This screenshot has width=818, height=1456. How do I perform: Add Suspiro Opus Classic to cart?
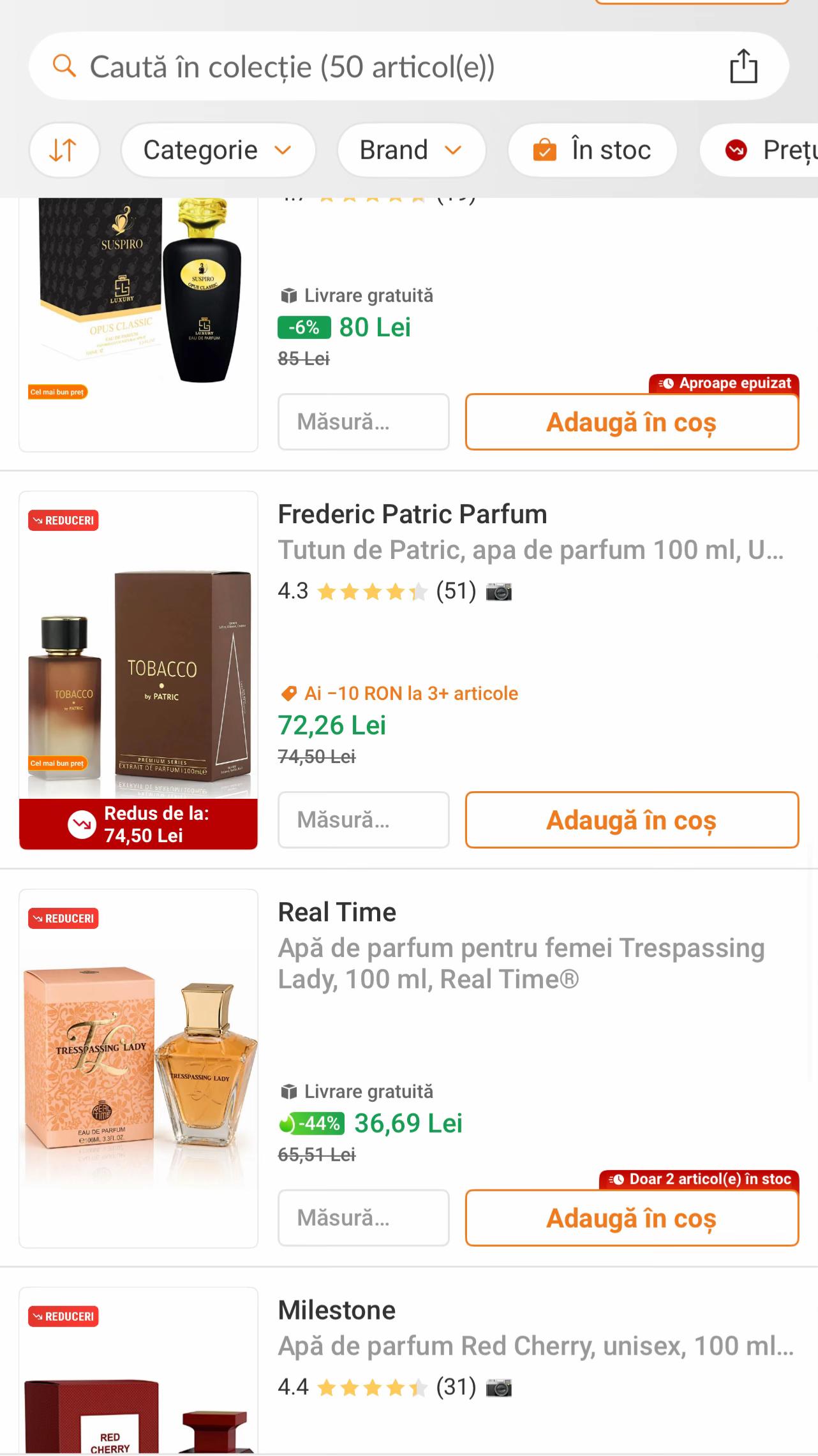632,422
